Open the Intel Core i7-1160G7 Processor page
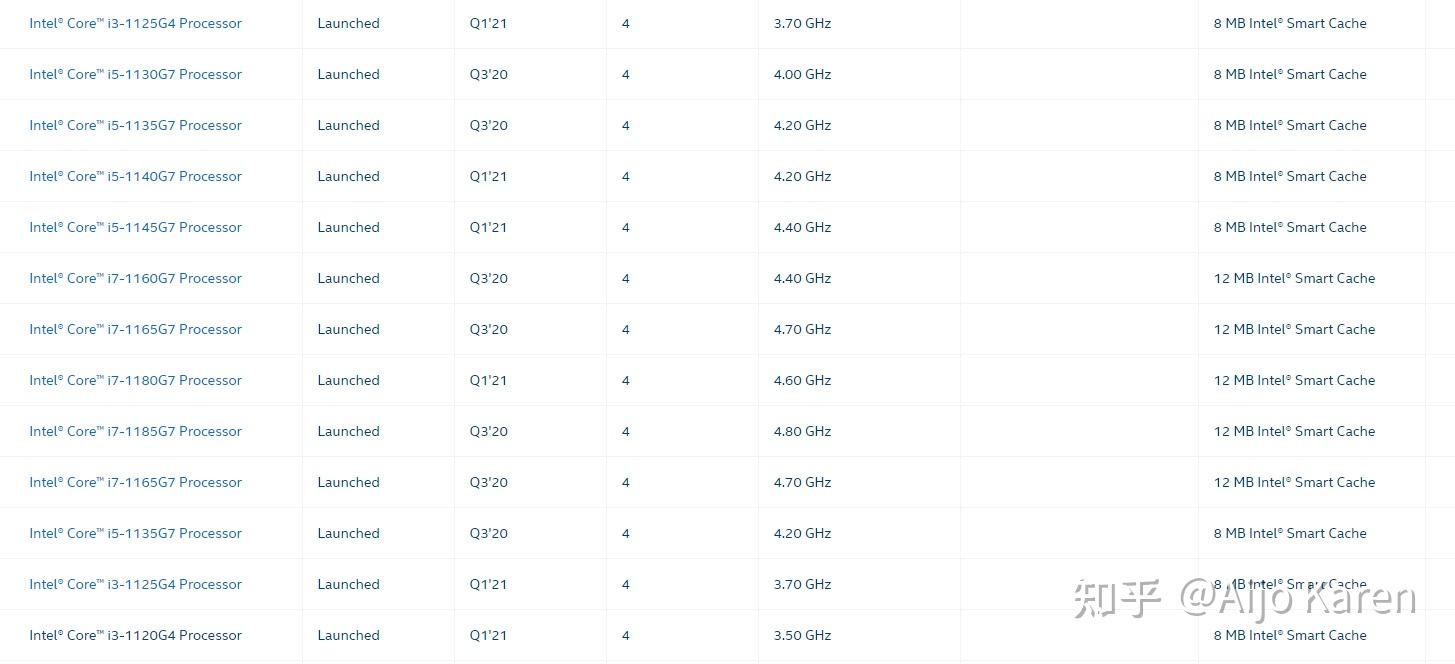This screenshot has width=1455, height=664. point(135,278)
